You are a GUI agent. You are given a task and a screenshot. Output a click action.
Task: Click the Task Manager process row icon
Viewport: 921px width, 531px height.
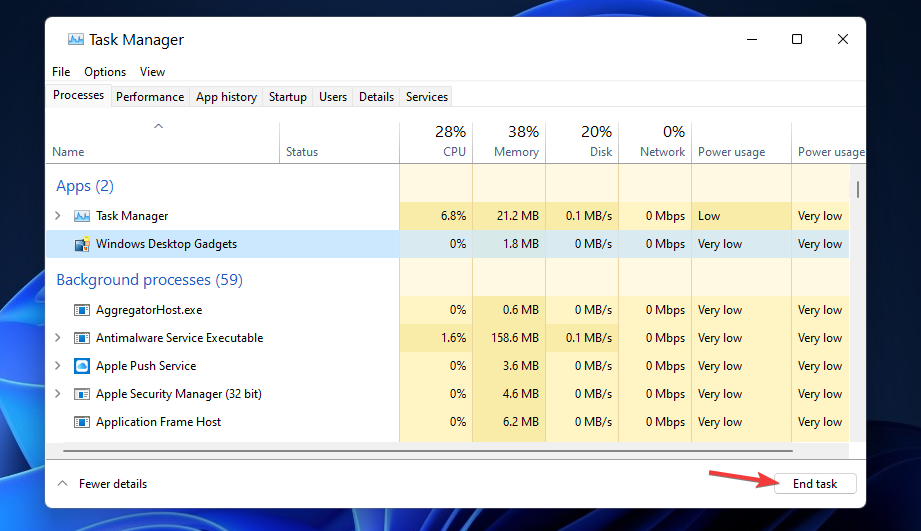pyautogui.click(x=82, y=216)
